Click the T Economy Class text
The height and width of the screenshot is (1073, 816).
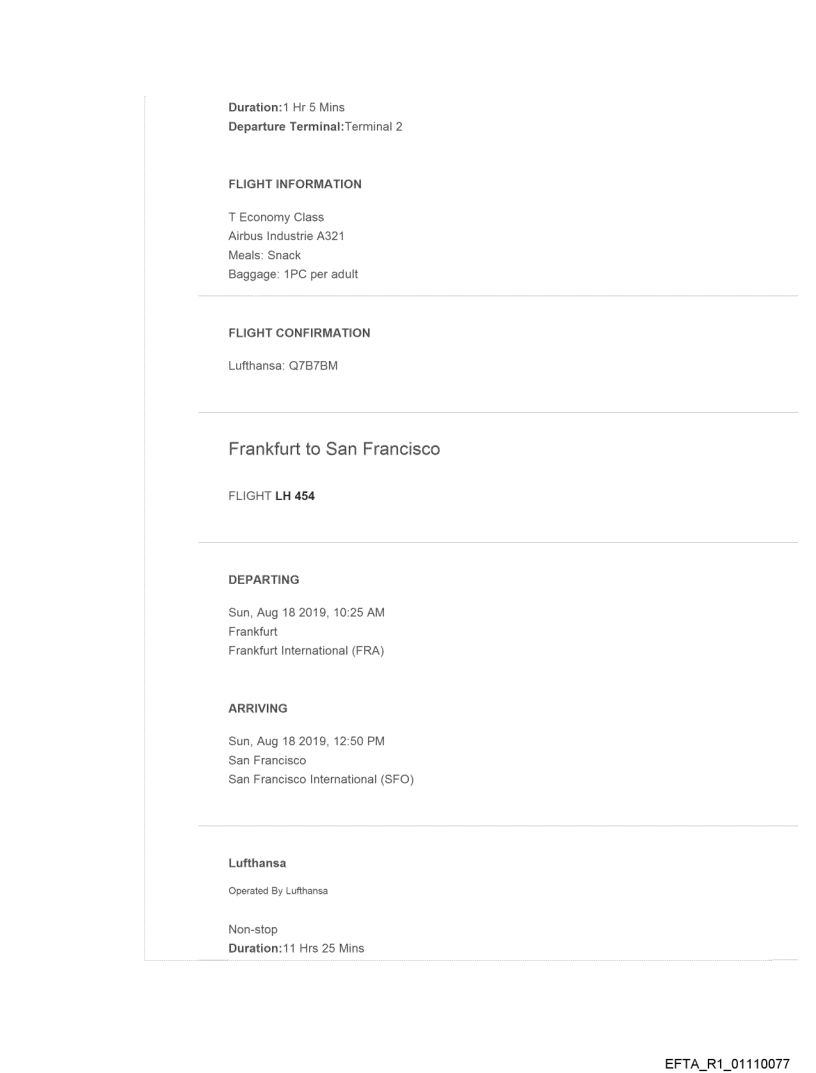[276, 218]
